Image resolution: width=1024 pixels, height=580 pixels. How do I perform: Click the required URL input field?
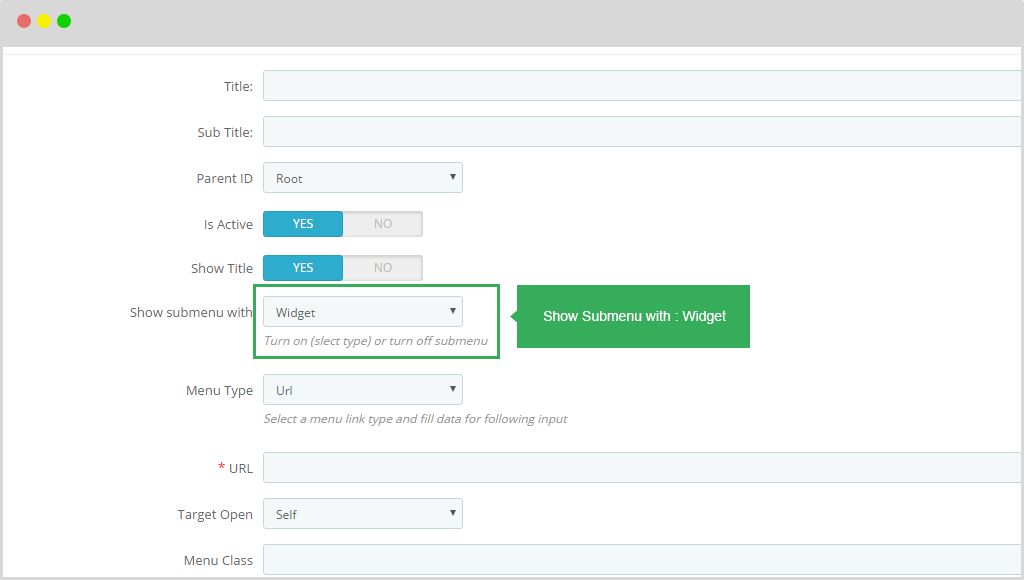[643, 468]
